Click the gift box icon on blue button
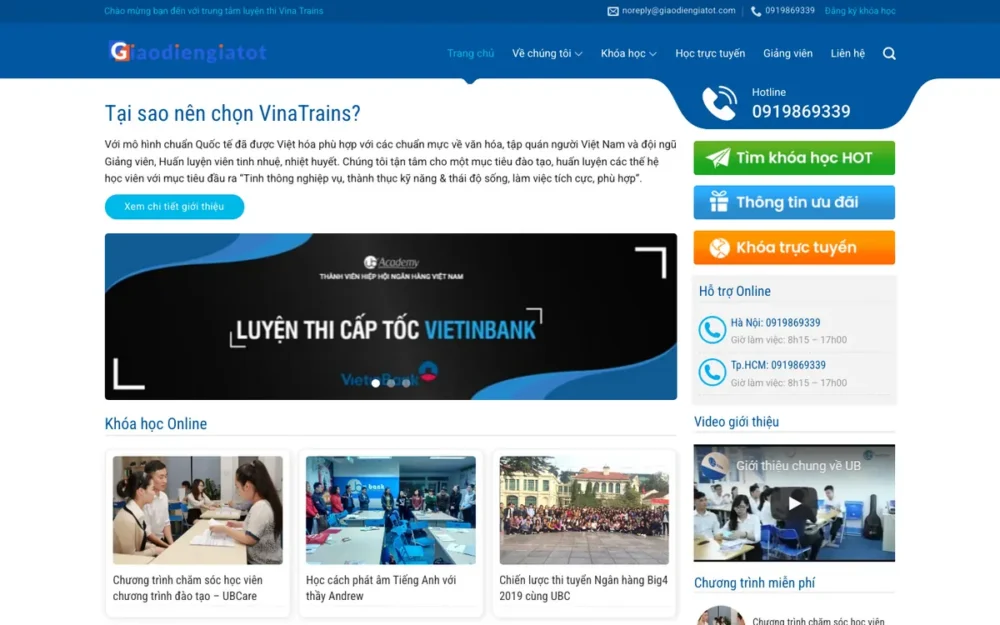The height and width of the screenshot is (625, 1000). [719, 202]
